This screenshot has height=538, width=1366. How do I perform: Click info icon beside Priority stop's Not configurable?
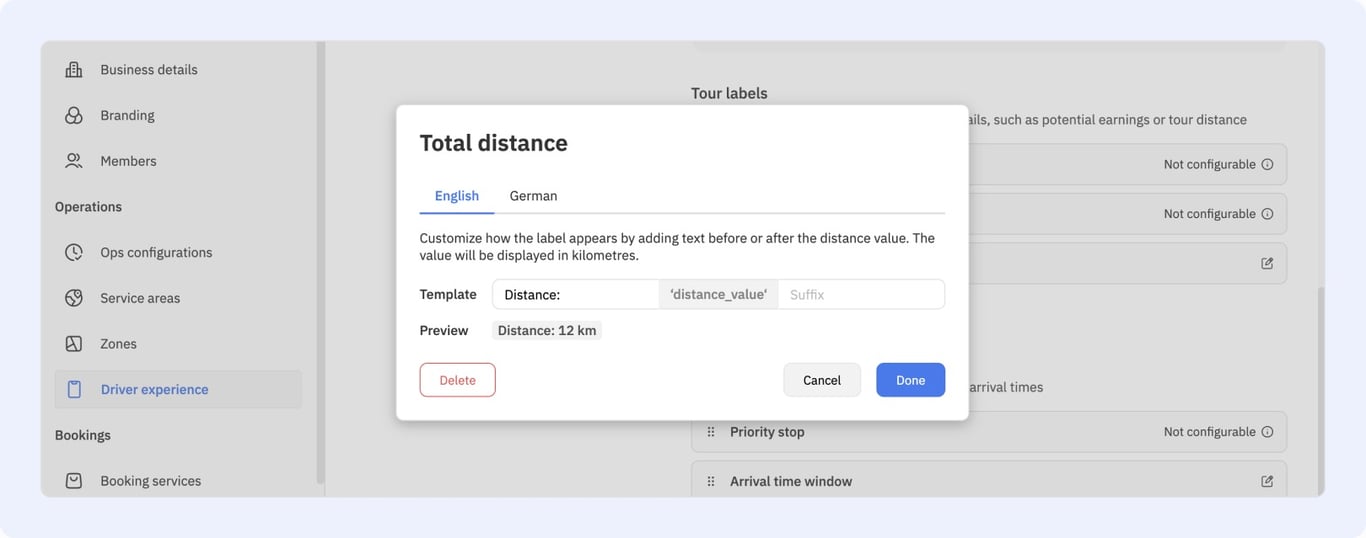[1267, 432]
